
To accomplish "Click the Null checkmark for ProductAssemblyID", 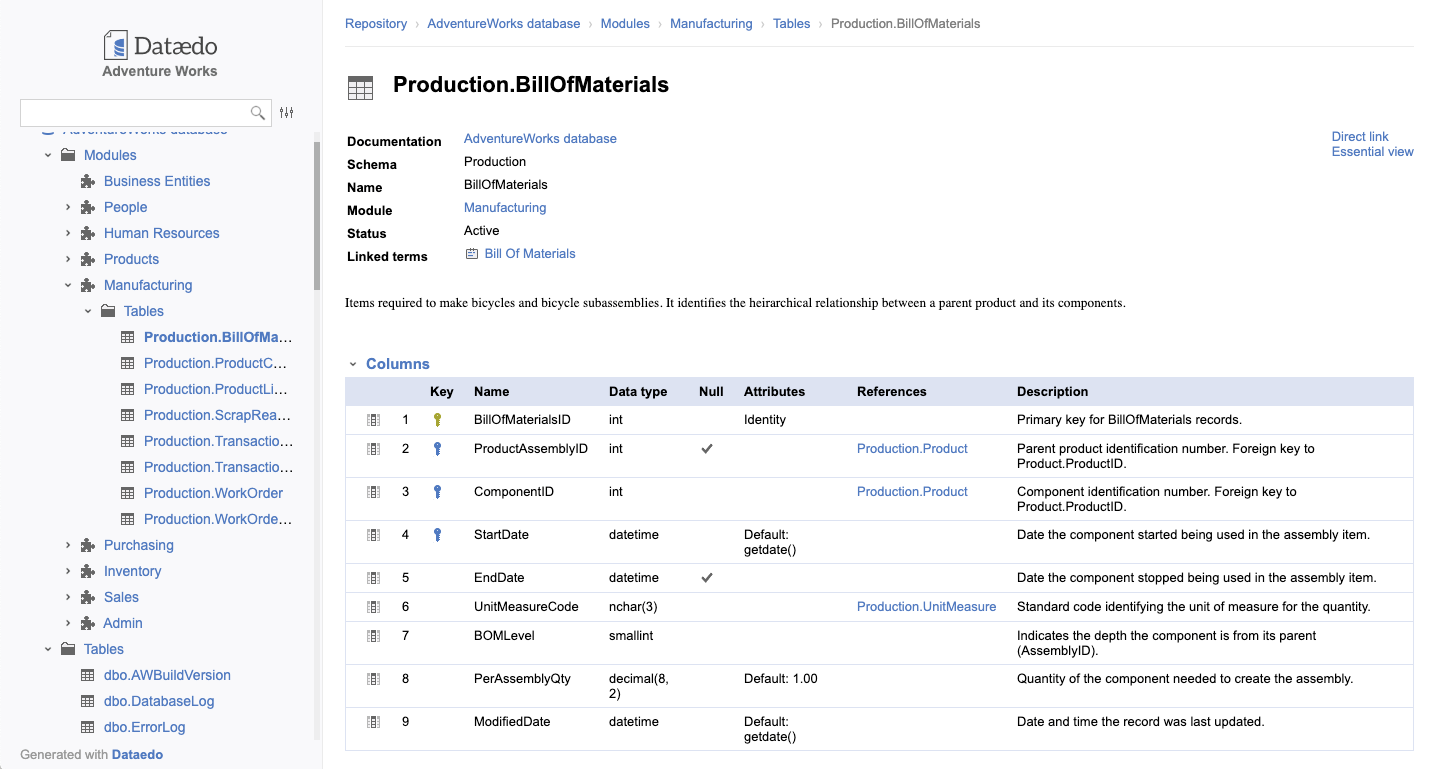I will point(707,449).
